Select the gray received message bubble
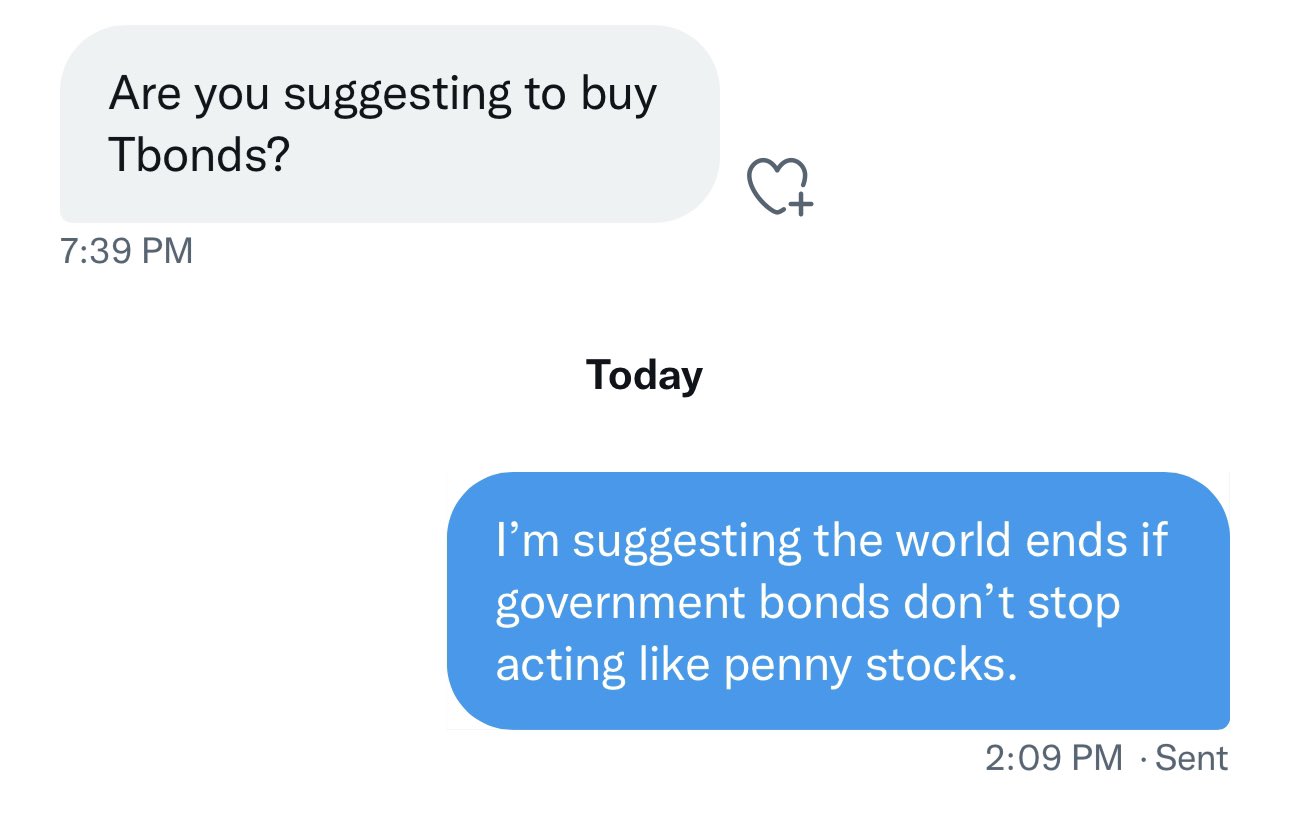The width and height of the screenshot is (1290, 825). point(390,123)
